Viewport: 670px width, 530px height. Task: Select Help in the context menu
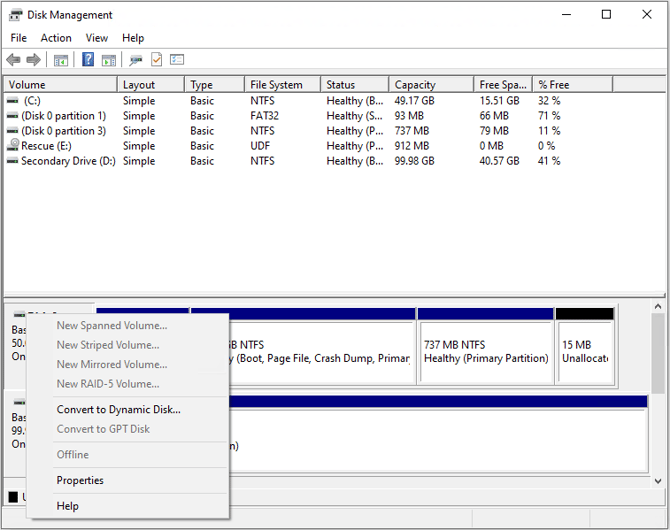click(68, 506)
